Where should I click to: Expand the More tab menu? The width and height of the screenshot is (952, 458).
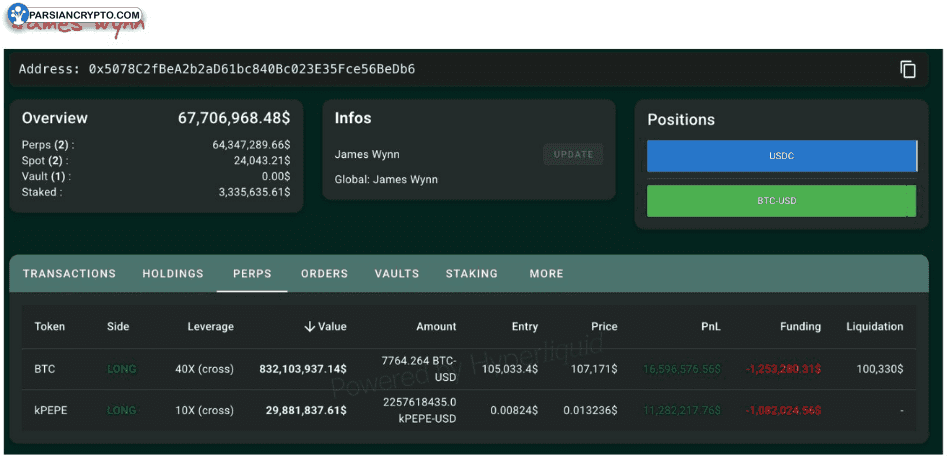(x=546, y=274)
